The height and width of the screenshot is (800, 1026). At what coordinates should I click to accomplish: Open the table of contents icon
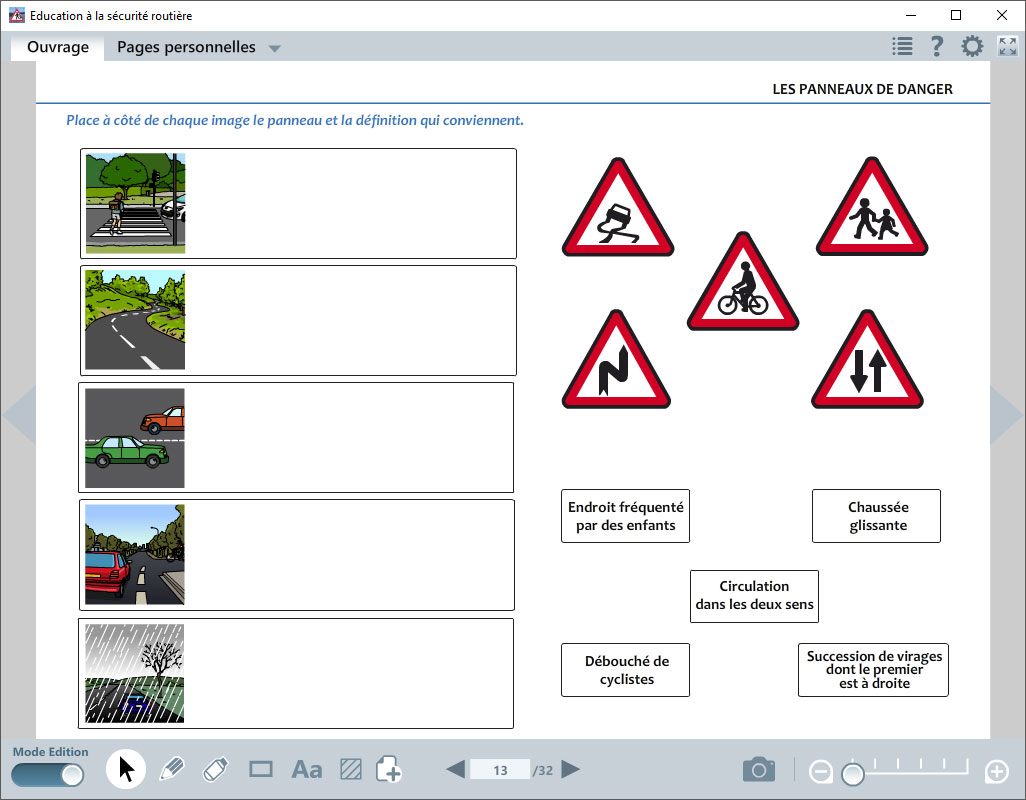click(901, 45)
